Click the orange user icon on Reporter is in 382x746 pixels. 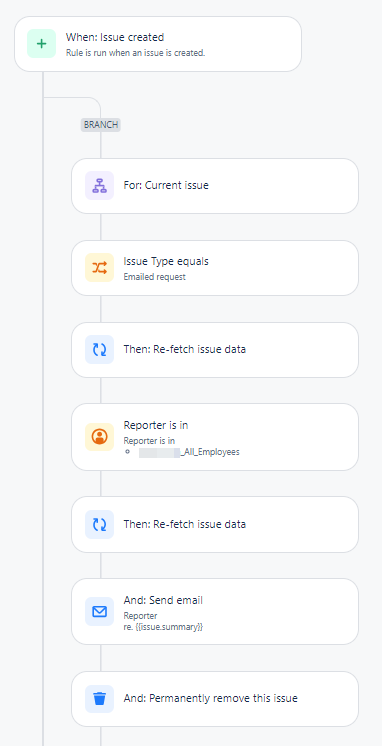pos(99,437)
